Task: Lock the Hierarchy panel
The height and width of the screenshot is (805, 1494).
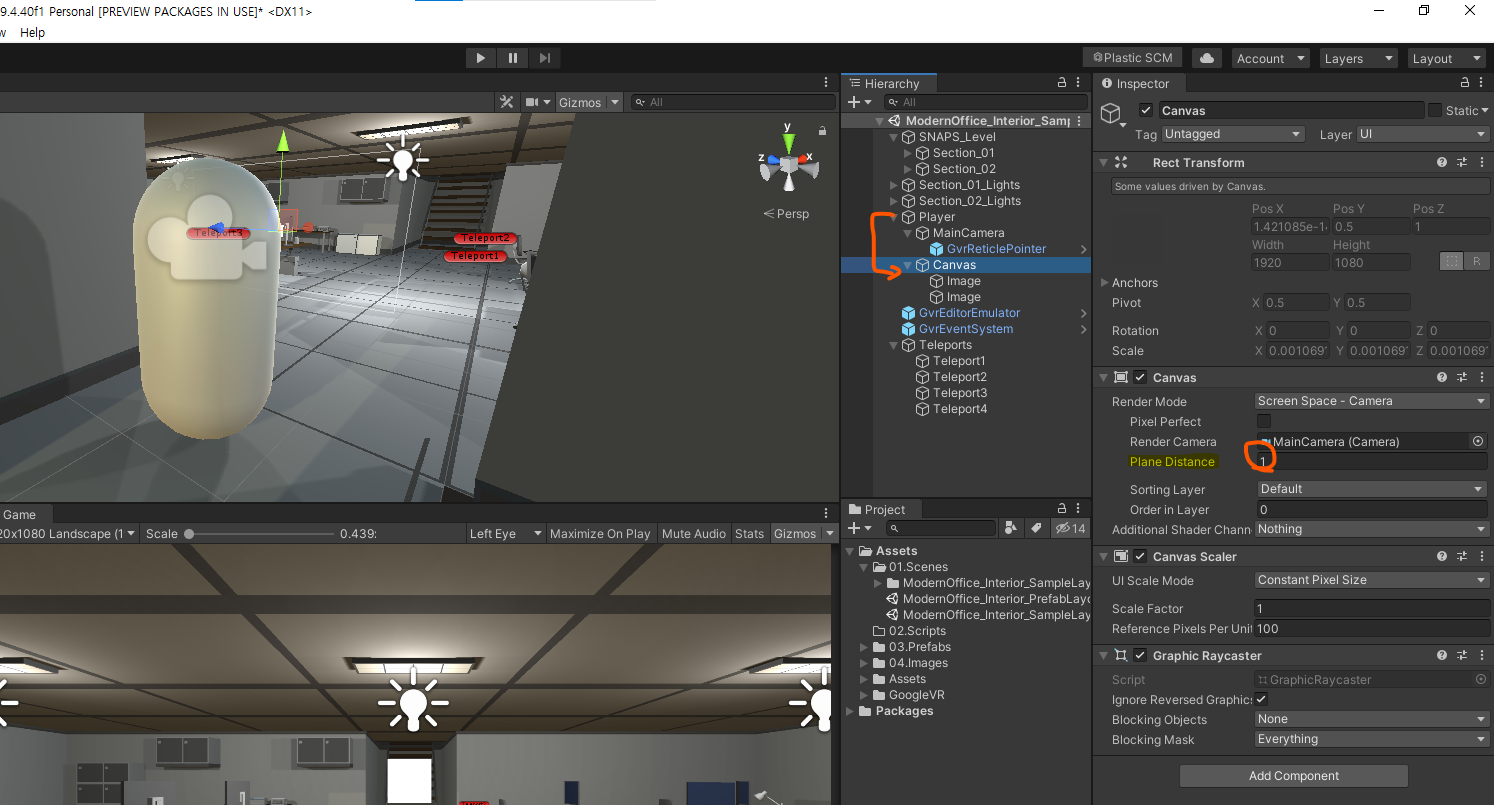Action: (x=1062, y=83)
